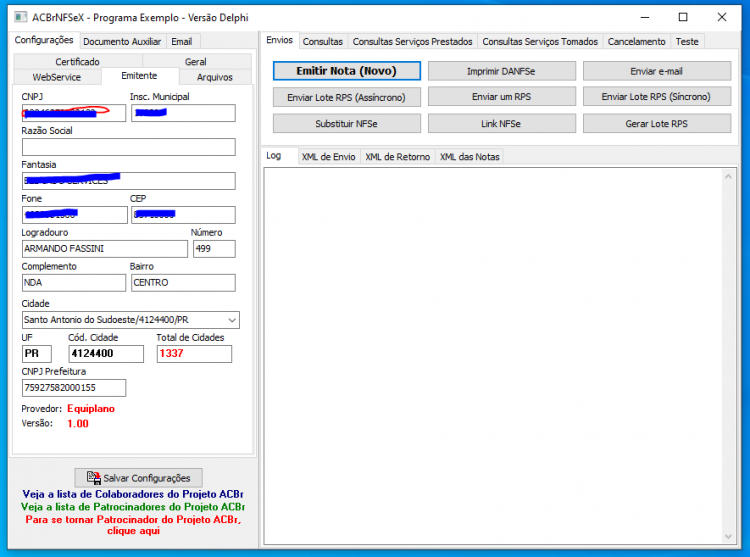This screenshot has height=557, width=750.
Task: Click the Fone input field
Action: click(x=75, y=215)
